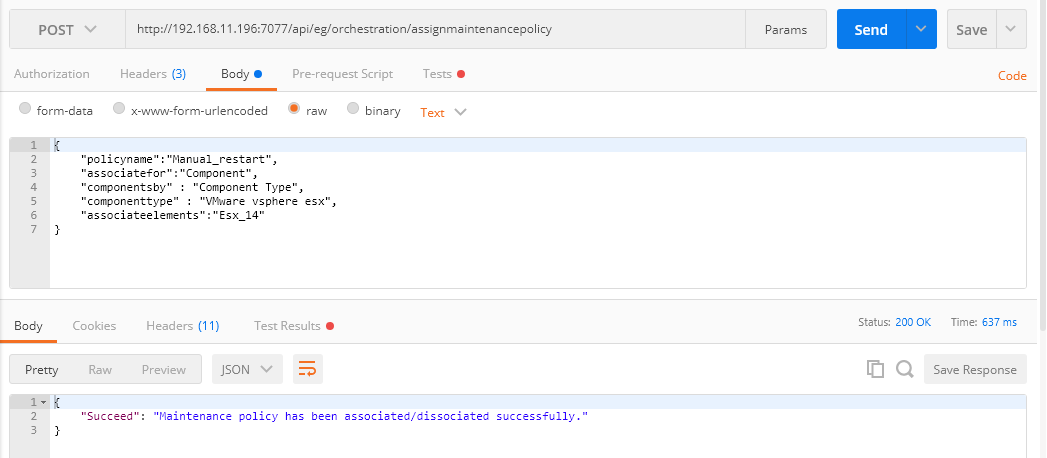Click the search response magnifier icon
Image resolution: width=1047 pixels, height=458 pixels.
click(x=905, y=369)
